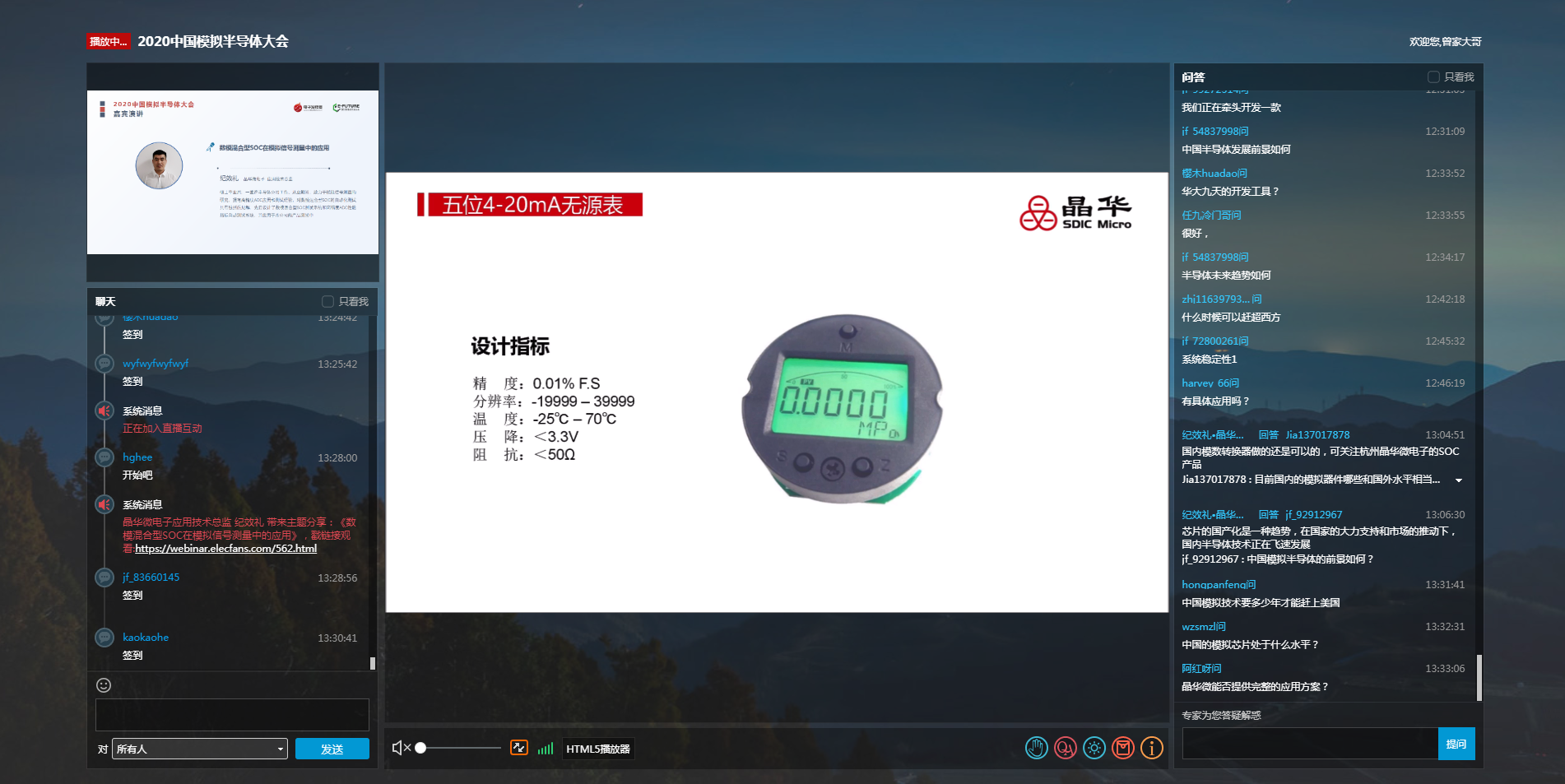The image size is (1565, 784).
Task: Click username kaokaohe in chat
Action: (x=146, y=638)
